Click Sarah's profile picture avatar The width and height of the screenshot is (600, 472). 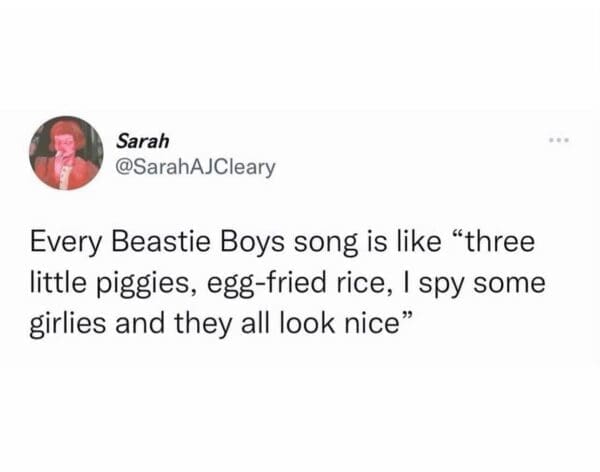(67, 152)
